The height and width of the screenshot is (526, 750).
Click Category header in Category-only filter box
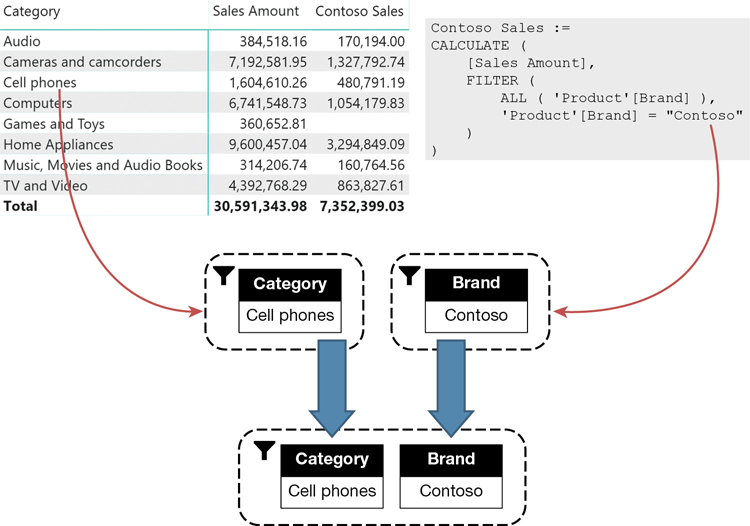[x=290, y=284]
